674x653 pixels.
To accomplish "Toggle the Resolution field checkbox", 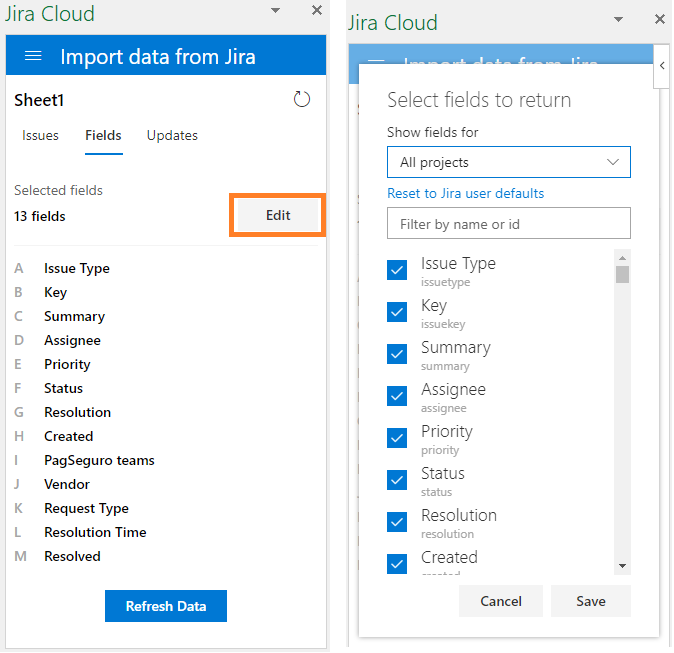I will pos(397,522).
